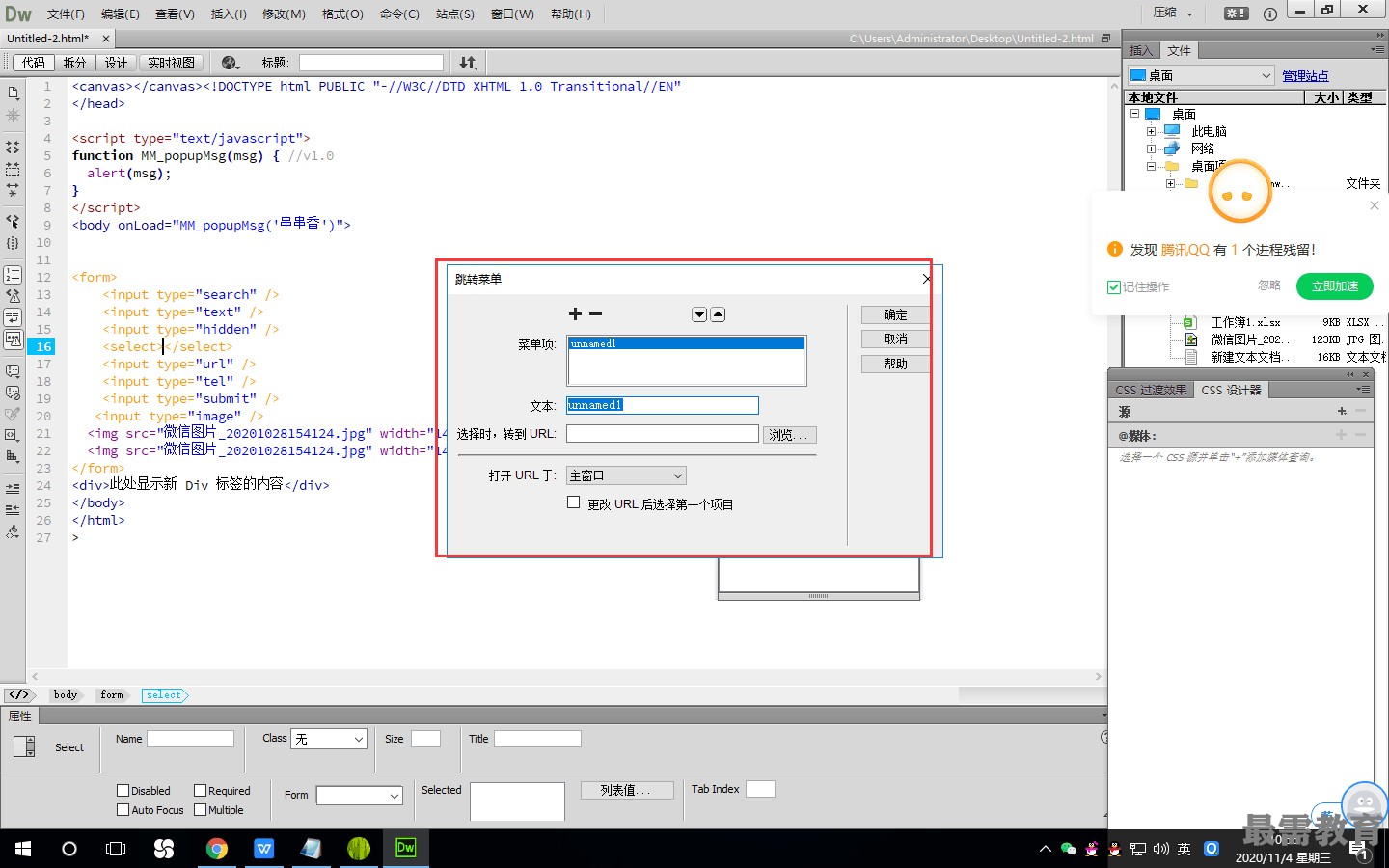Open the 压缩 workspace dropdown
Viewport: 1389px width, 868px height.
pos(1173,14)
